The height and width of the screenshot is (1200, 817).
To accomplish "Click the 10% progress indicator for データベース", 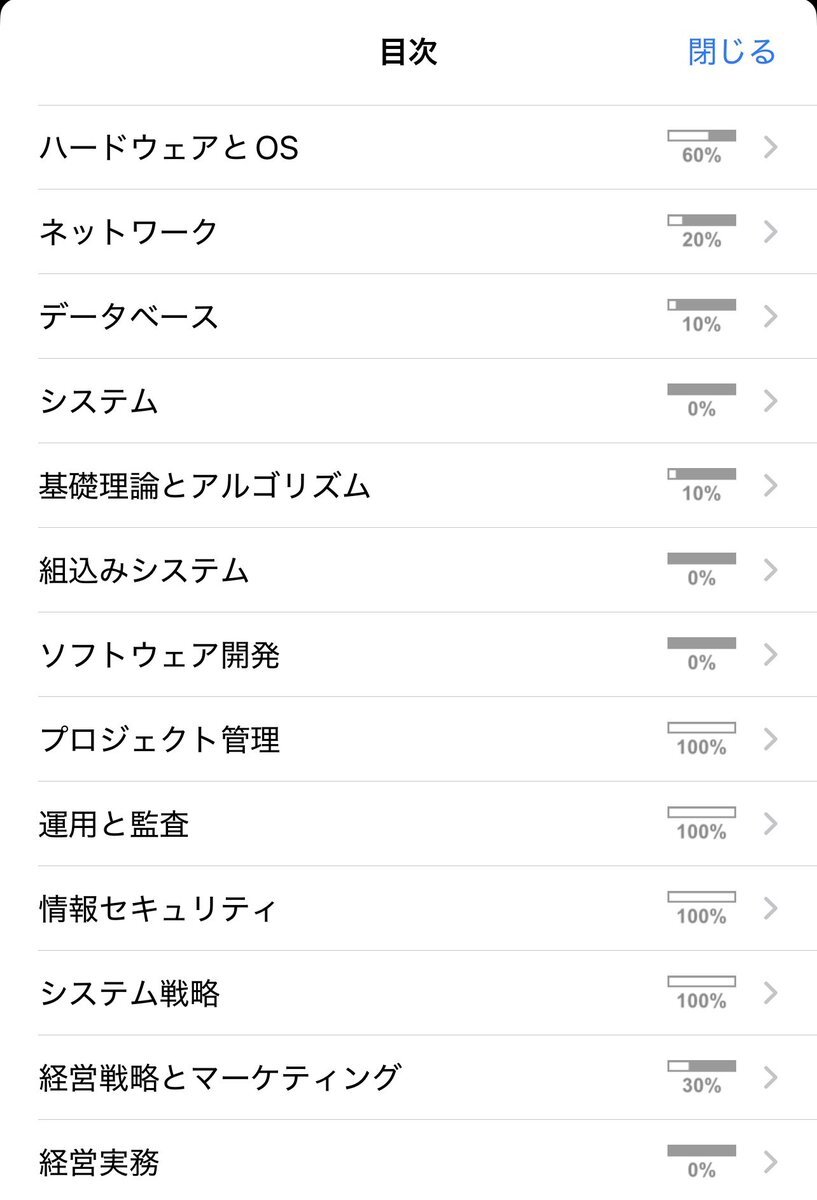I will 701,315.
